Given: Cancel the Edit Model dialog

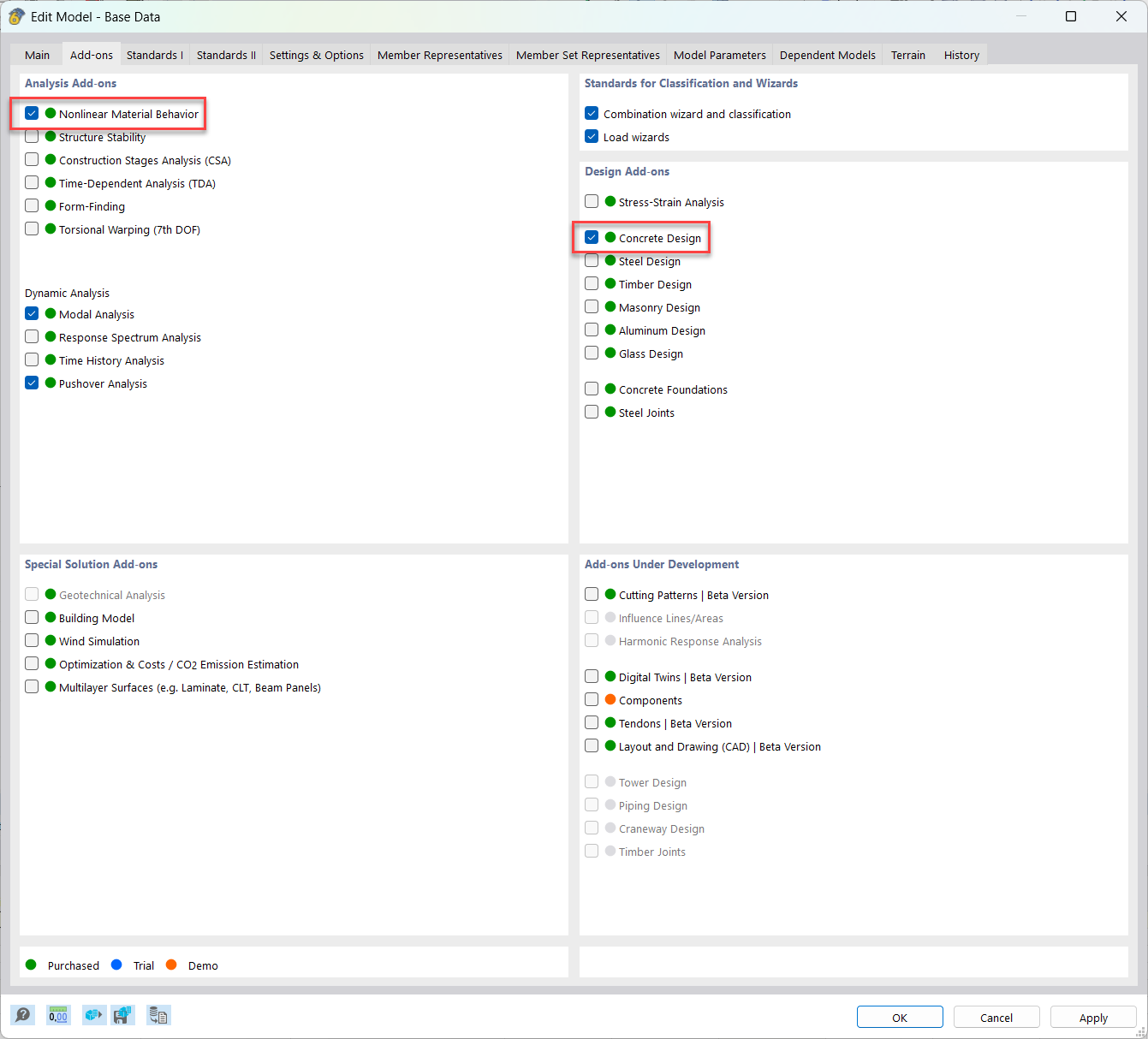Looking at the screenshot, I should click(x=996, y=1017).
